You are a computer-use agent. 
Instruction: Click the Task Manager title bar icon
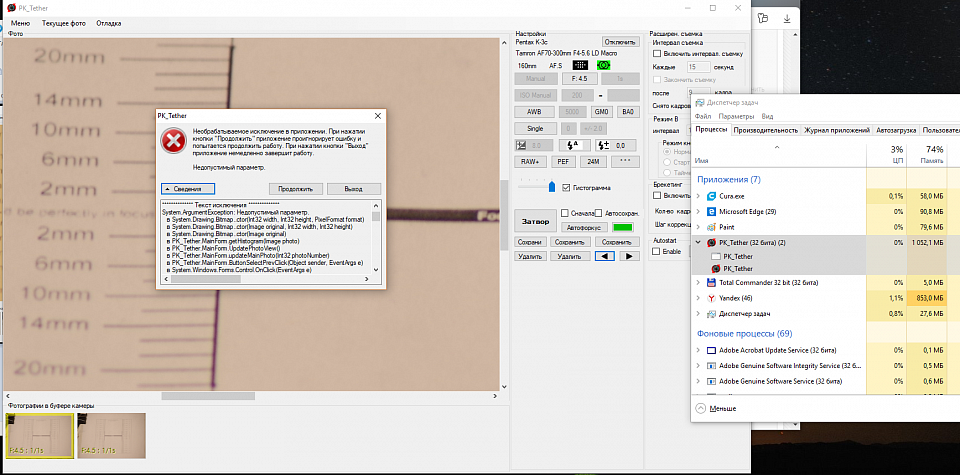699,103
